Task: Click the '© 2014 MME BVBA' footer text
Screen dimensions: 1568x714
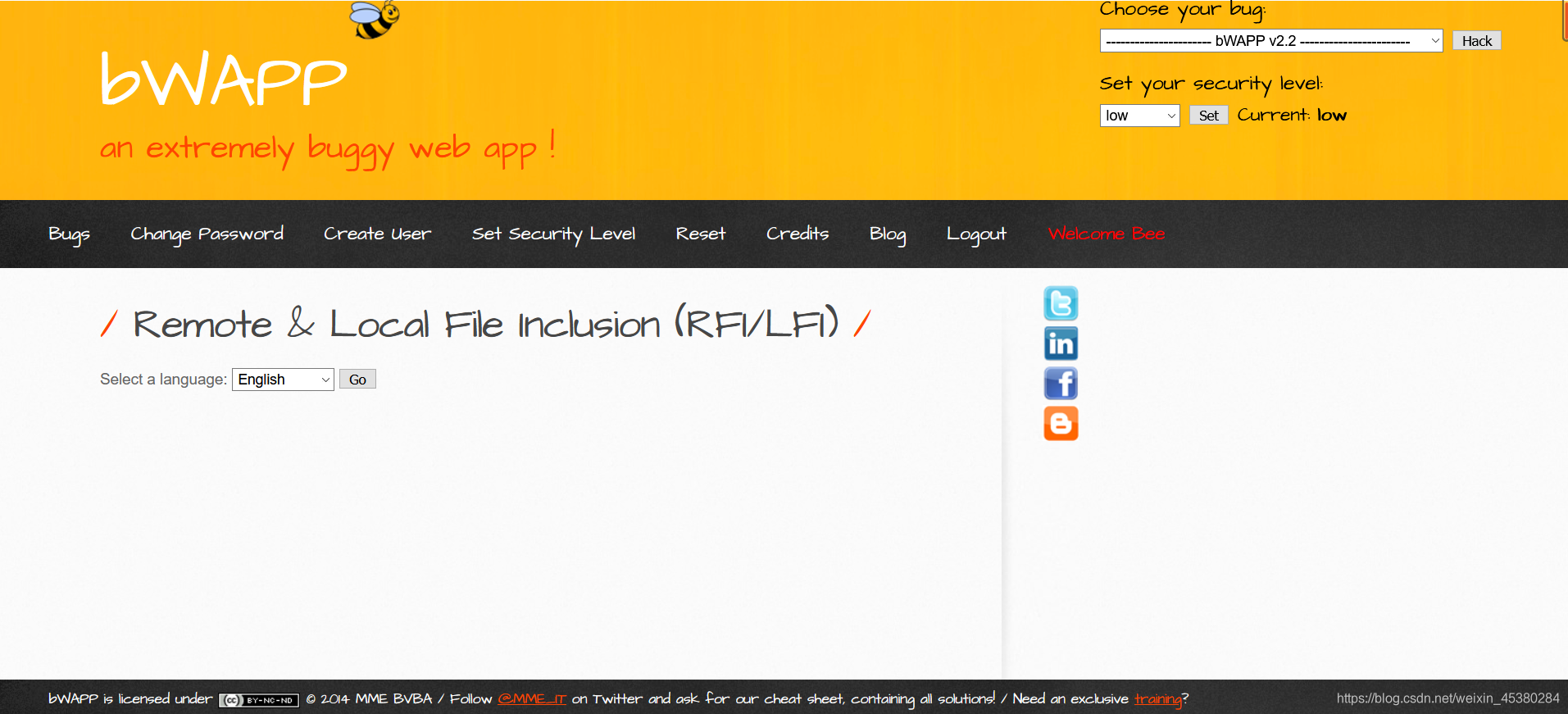Action: (369, 699)
